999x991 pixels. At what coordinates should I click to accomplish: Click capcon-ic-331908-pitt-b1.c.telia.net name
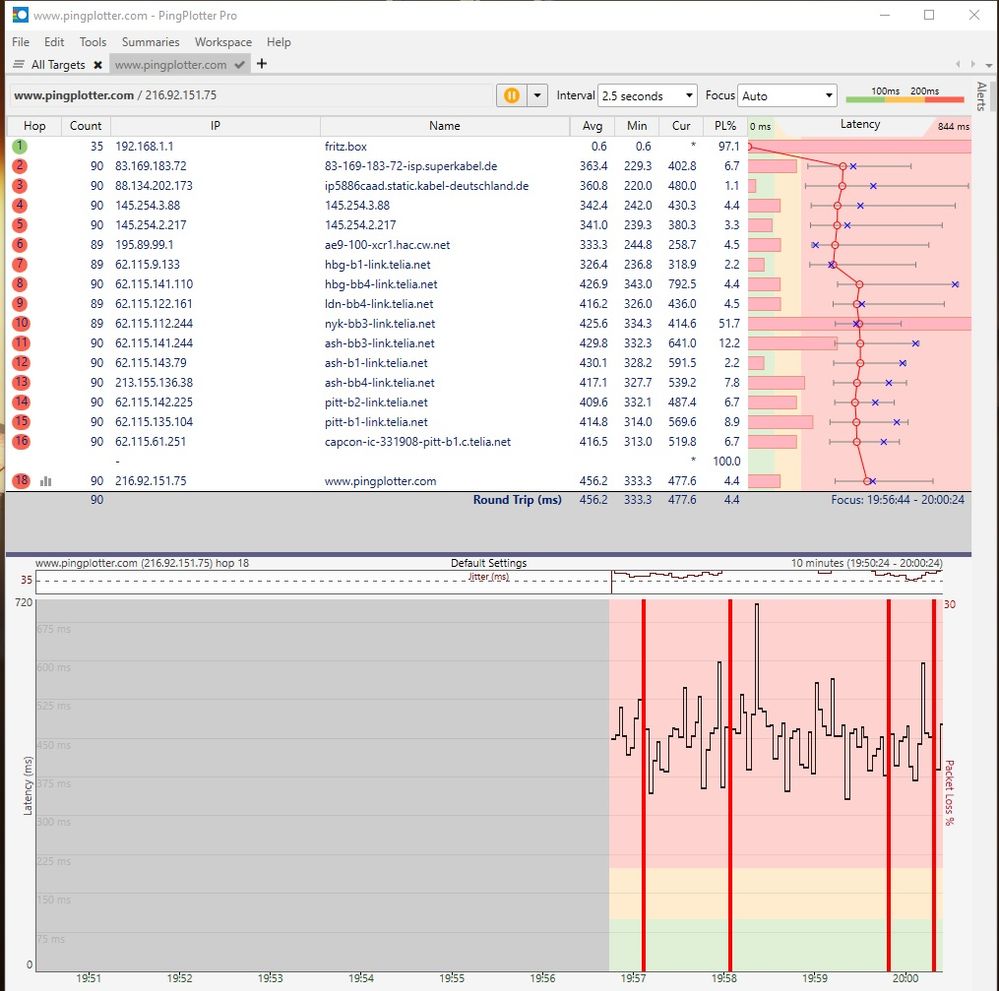pos(417,442)
